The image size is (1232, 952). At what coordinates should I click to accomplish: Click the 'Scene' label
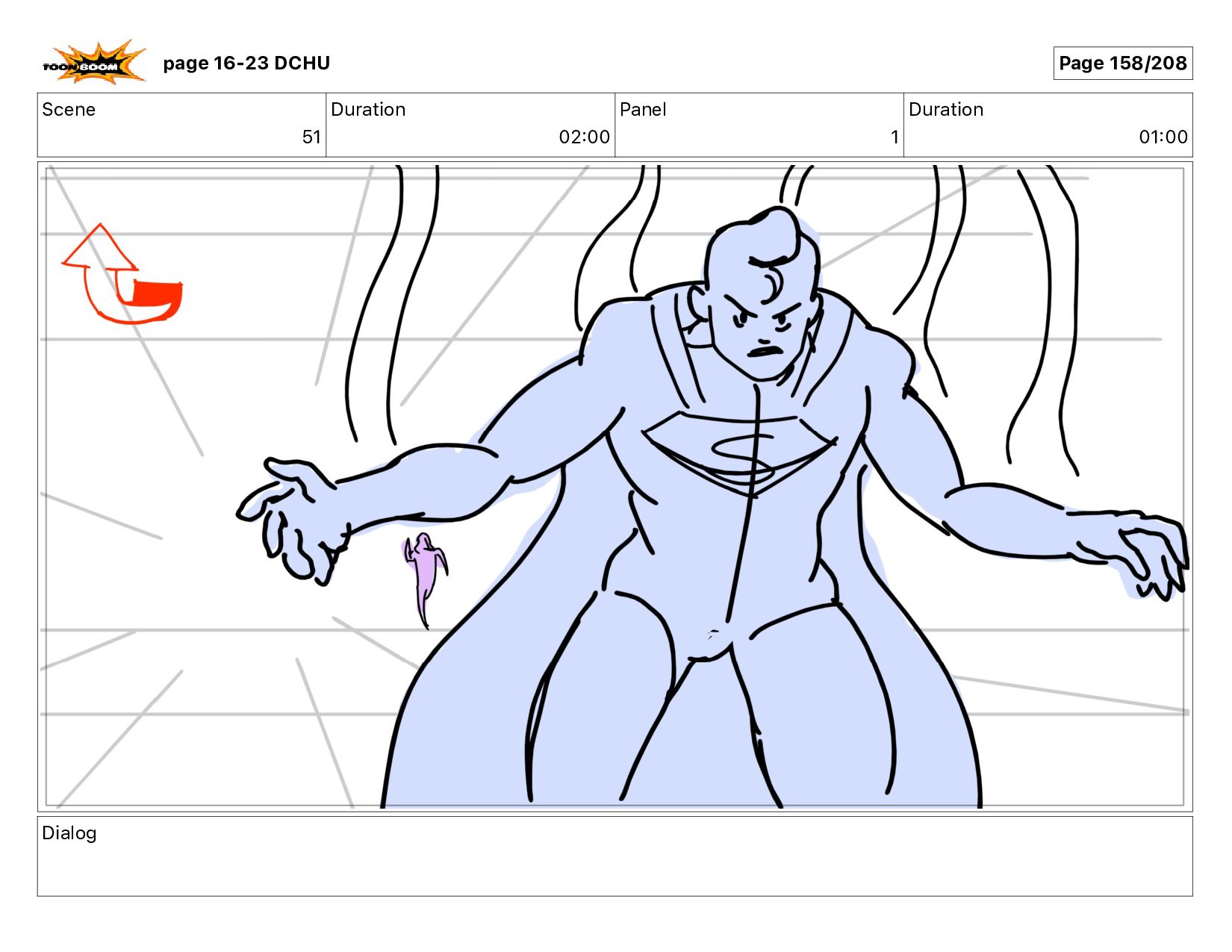69,110
